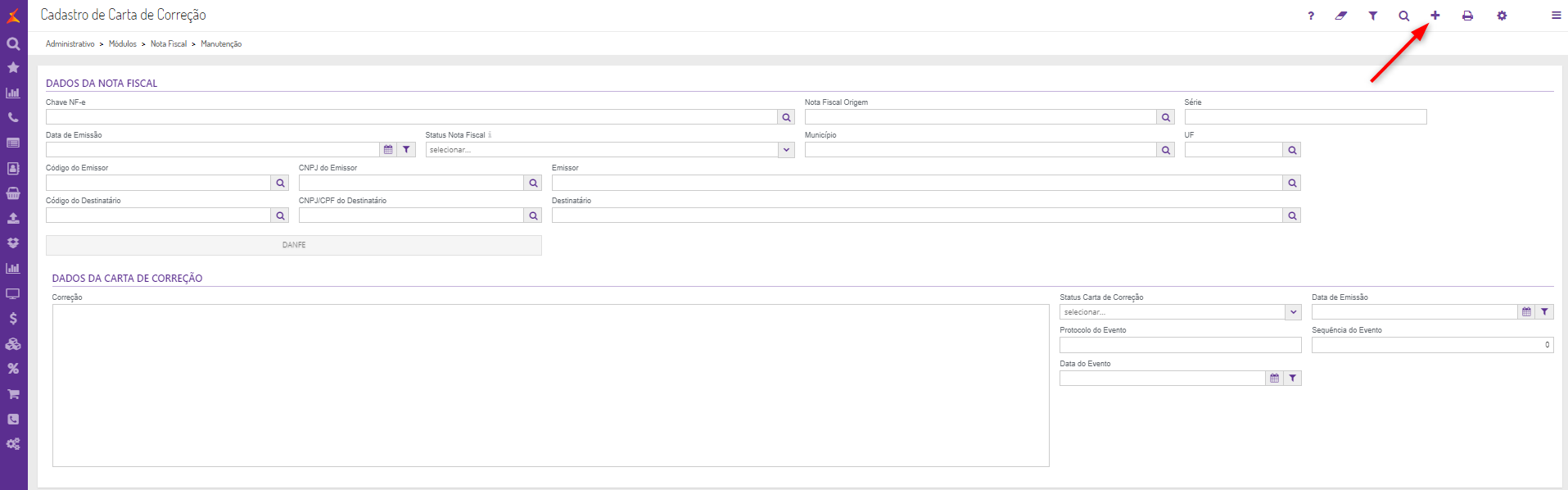Go to Nota Fiscal breadcrumb
Image resolution: width=1568 pixels, height=490 pixels.
coord(169,44)
